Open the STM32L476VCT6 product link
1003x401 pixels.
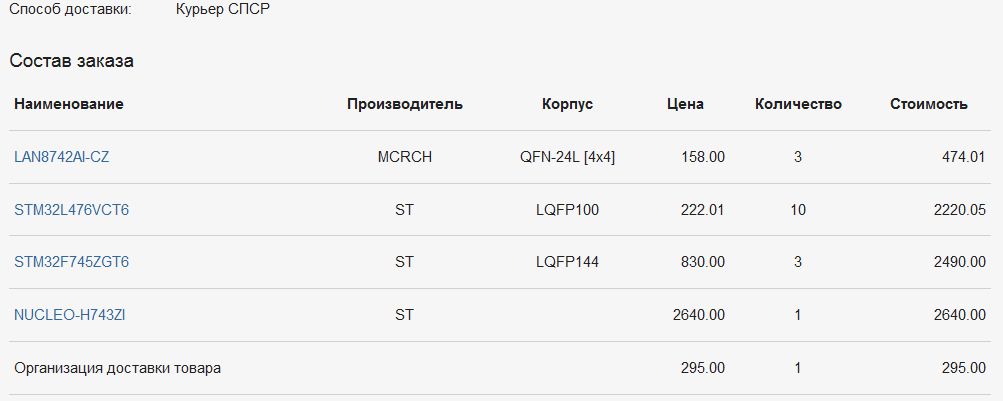coord(72,209)
